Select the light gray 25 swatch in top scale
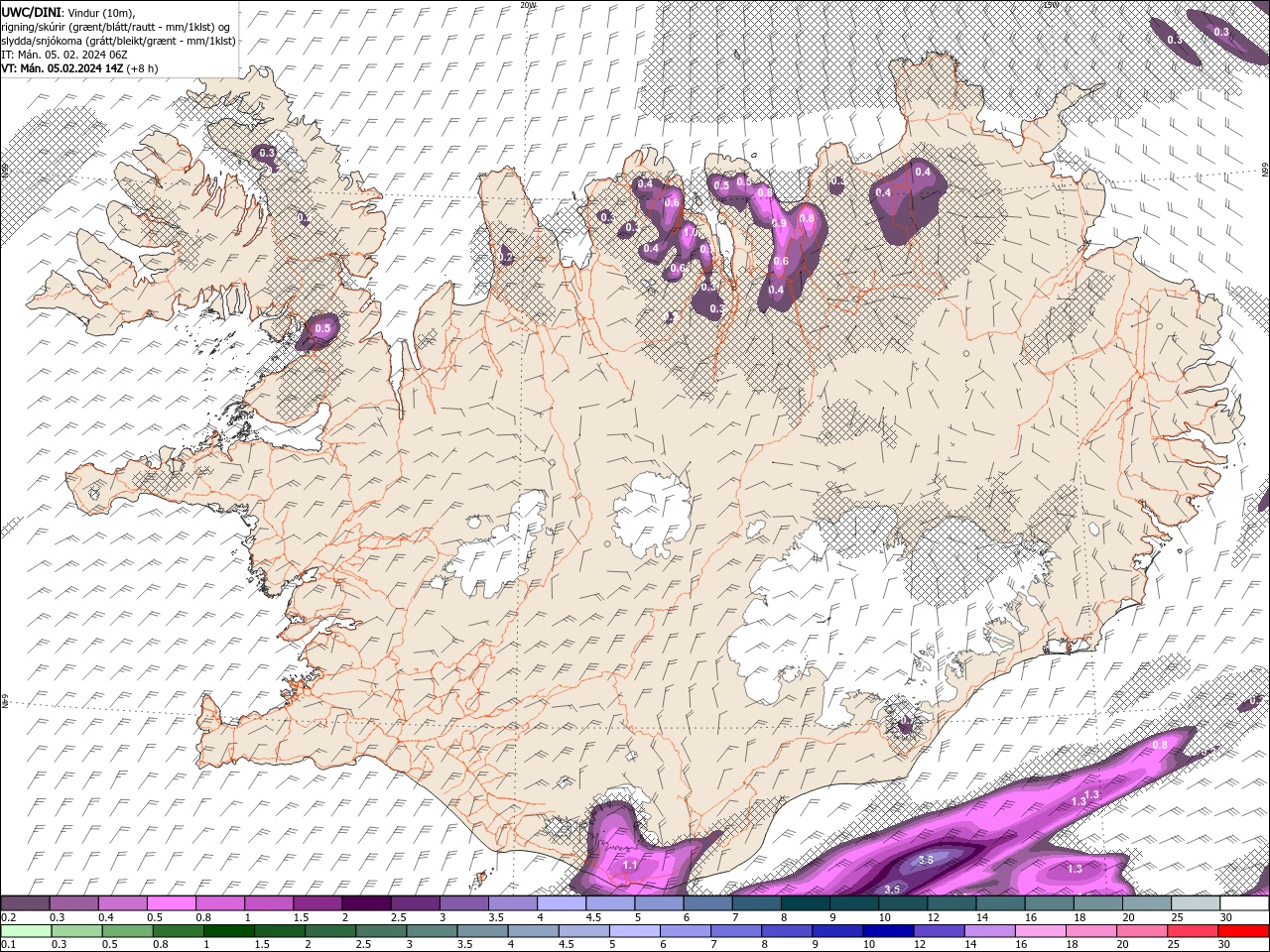This screenshot has height=952, width=1270. (1196, 903)
